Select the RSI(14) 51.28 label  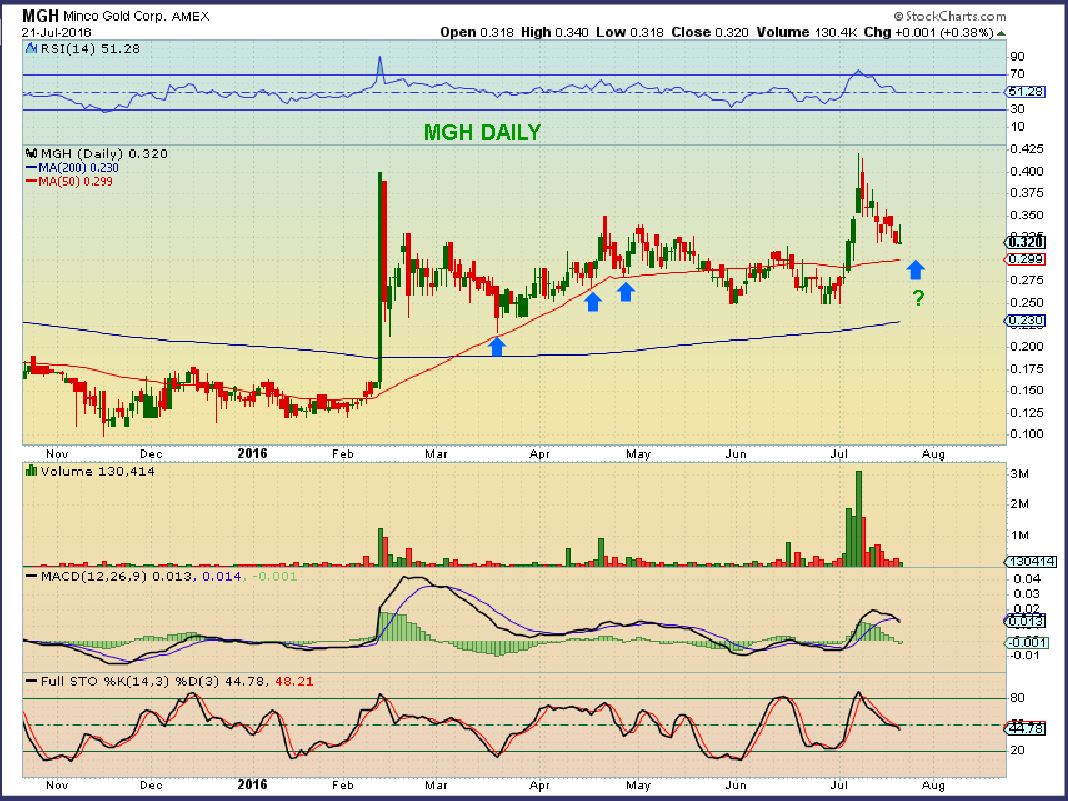(x=90, y=49)
